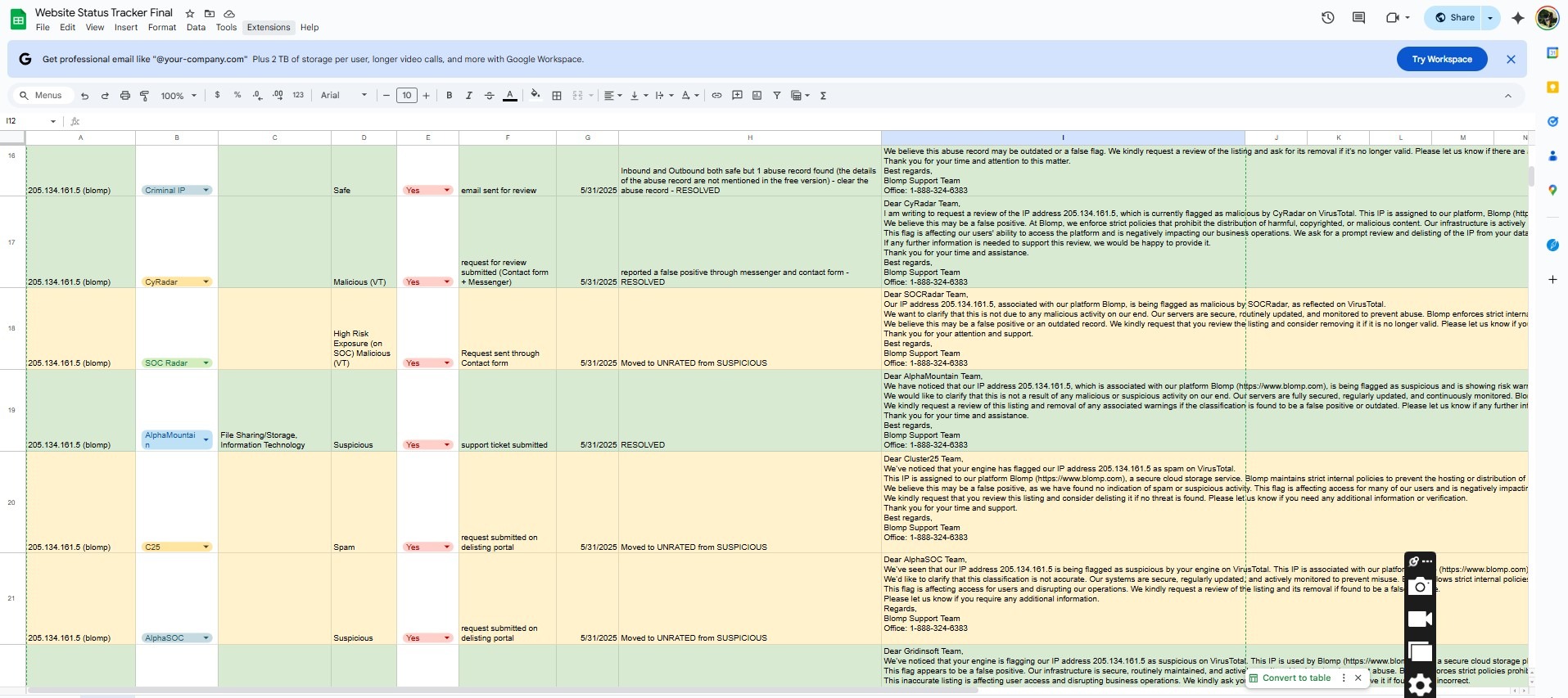Open the Tools menu

[226, 27]
